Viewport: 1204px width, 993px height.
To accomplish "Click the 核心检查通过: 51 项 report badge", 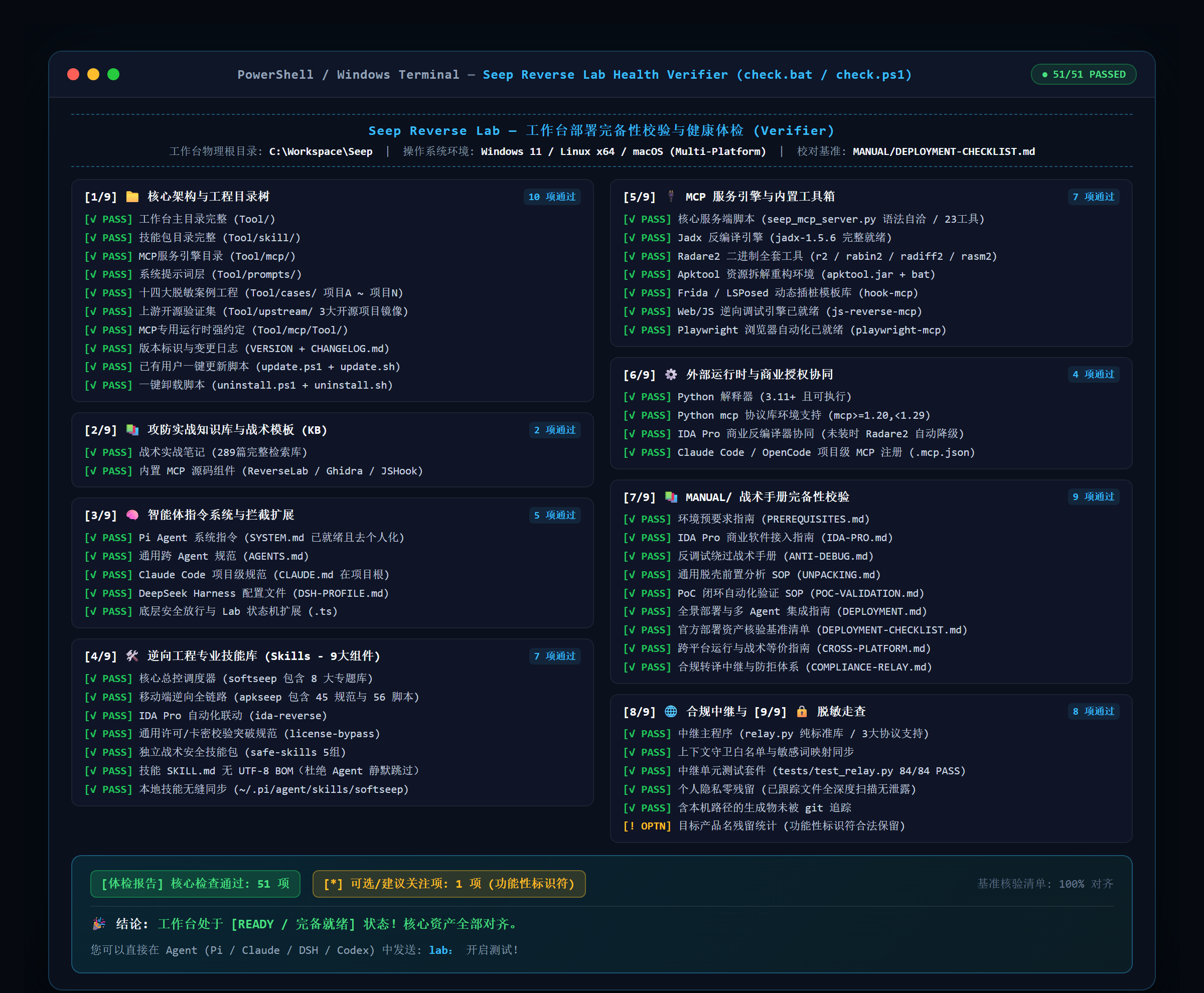I will (x=196, y=884).
